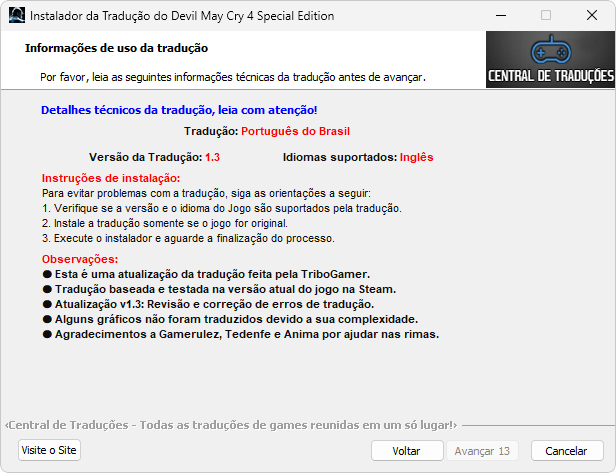Click step 3 'Execute o instalador' line

click(188, 238)
